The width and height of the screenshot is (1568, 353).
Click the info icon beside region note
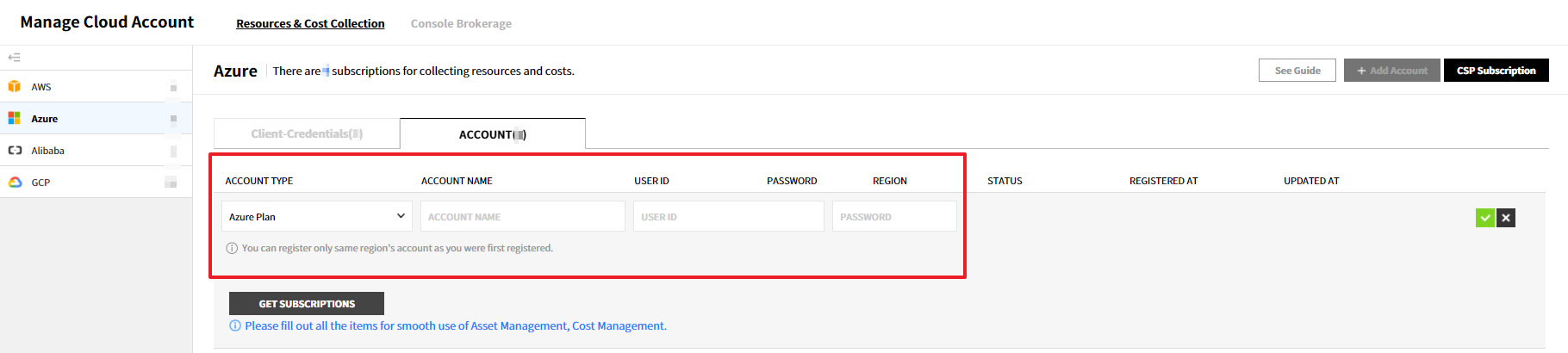(232, 248)
